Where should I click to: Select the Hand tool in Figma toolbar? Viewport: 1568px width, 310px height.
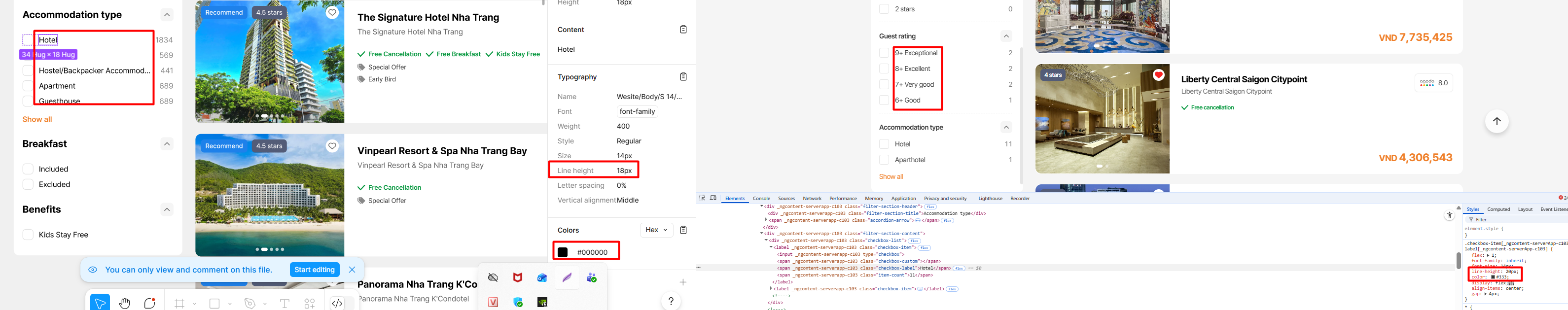tap(125, 303)
